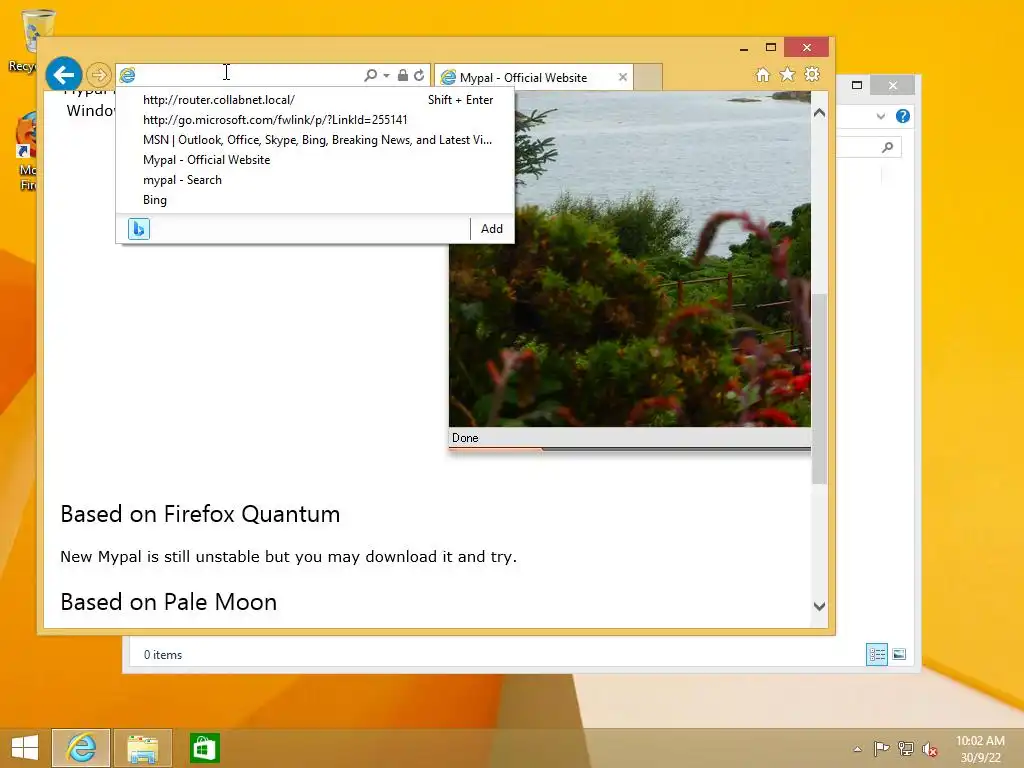Launch the Windows Store taskbar icon
The image size is (1024, 768).
point(204,748)
